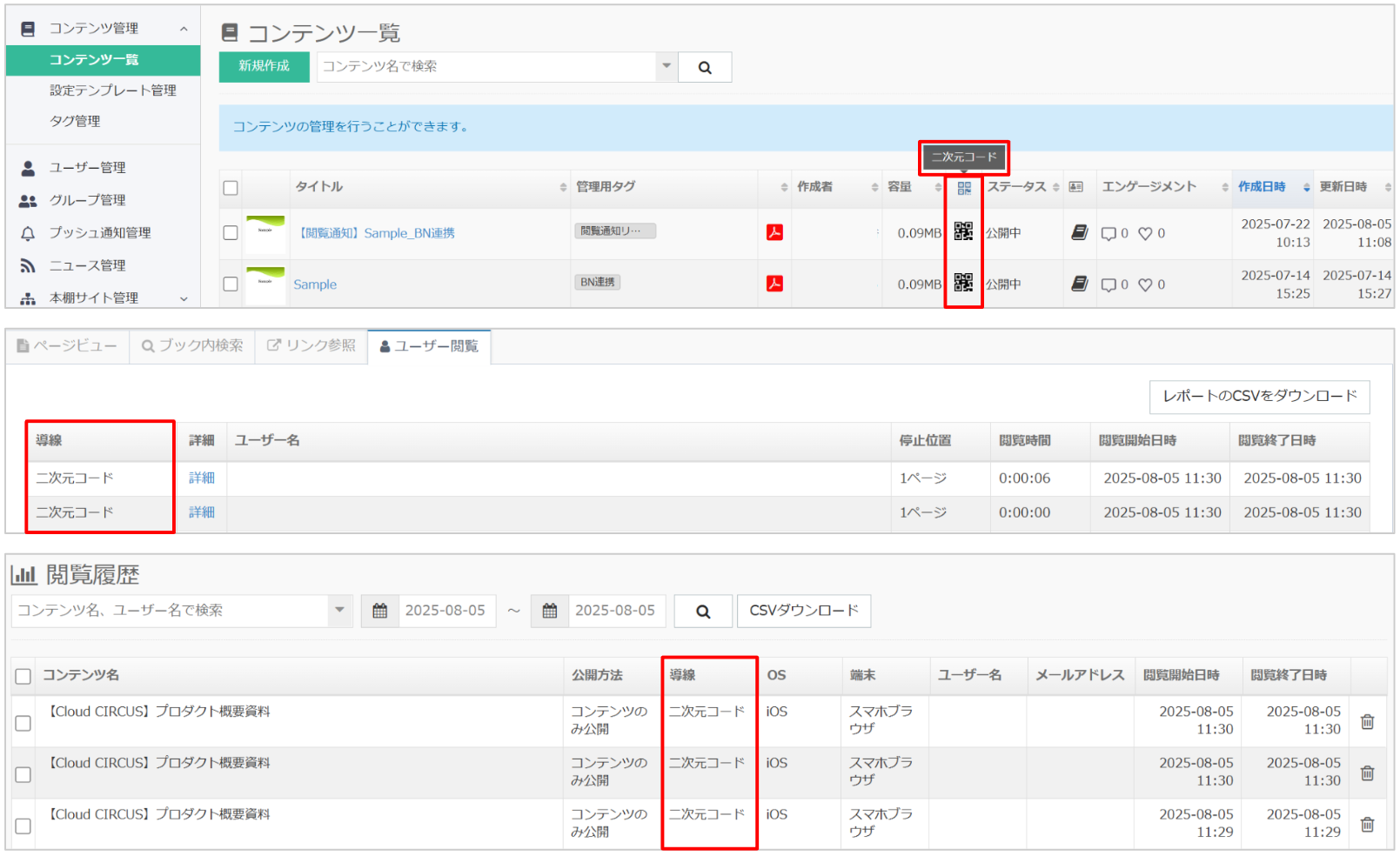This screenshot has width=1400, height=856.
Task: Select the リンク参照 tab
Action: click(311, 346)
